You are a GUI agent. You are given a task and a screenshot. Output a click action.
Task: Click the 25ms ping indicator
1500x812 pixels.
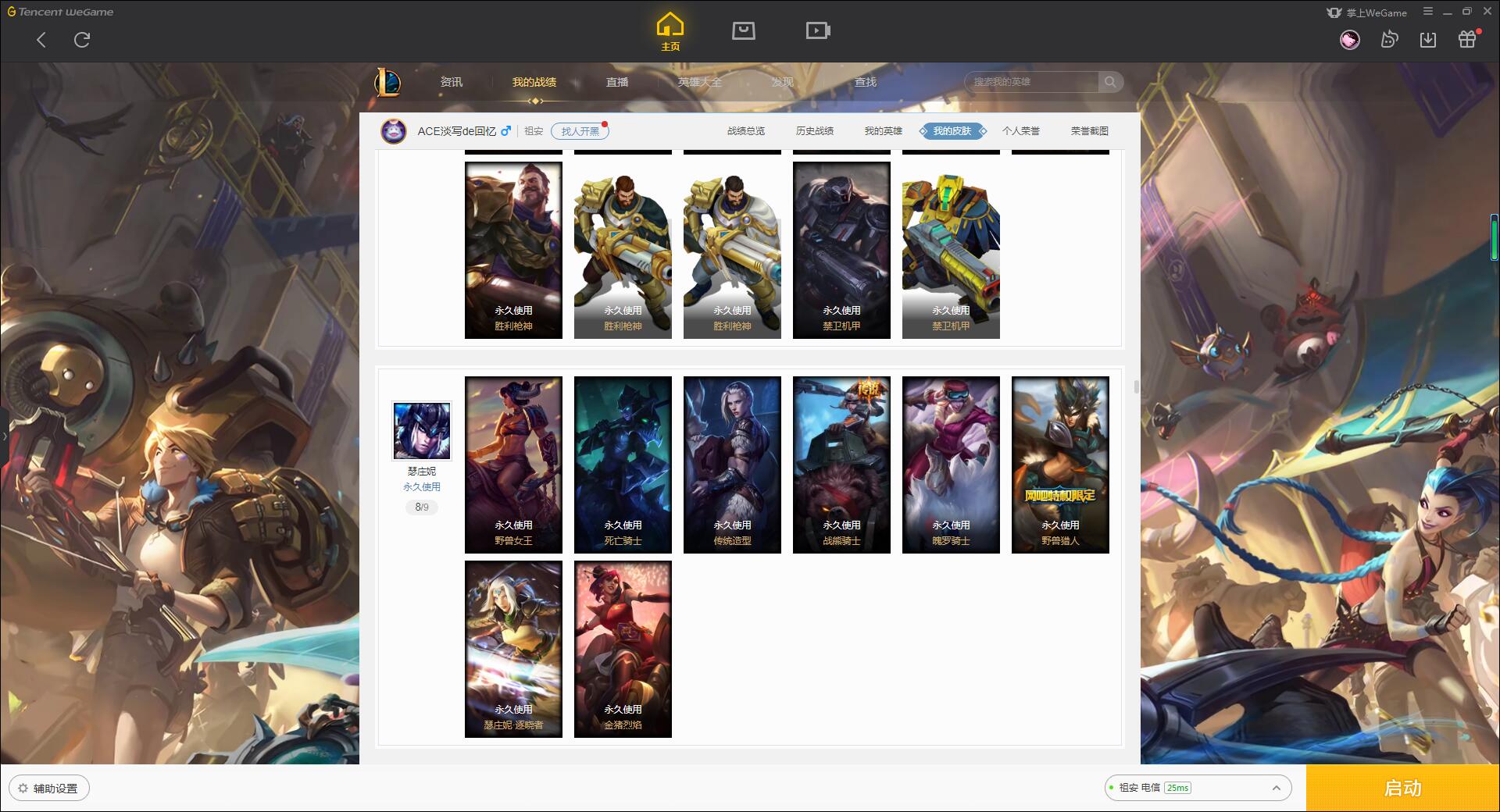click(1177, 788)
